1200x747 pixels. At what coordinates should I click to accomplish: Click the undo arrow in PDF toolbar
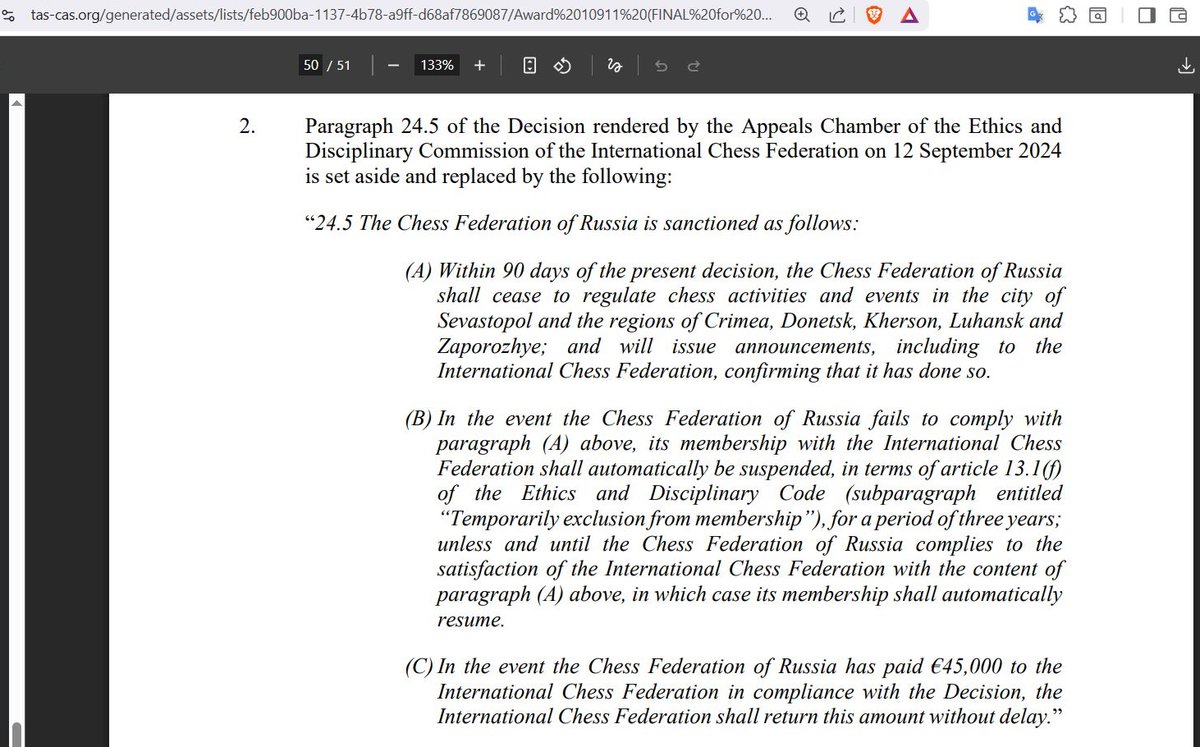(660, 65)
